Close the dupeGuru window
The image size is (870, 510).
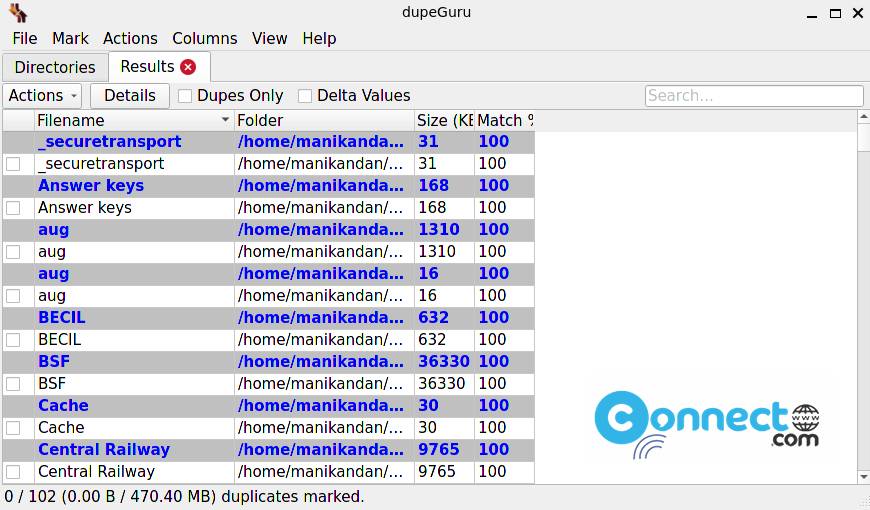point(858,13)
